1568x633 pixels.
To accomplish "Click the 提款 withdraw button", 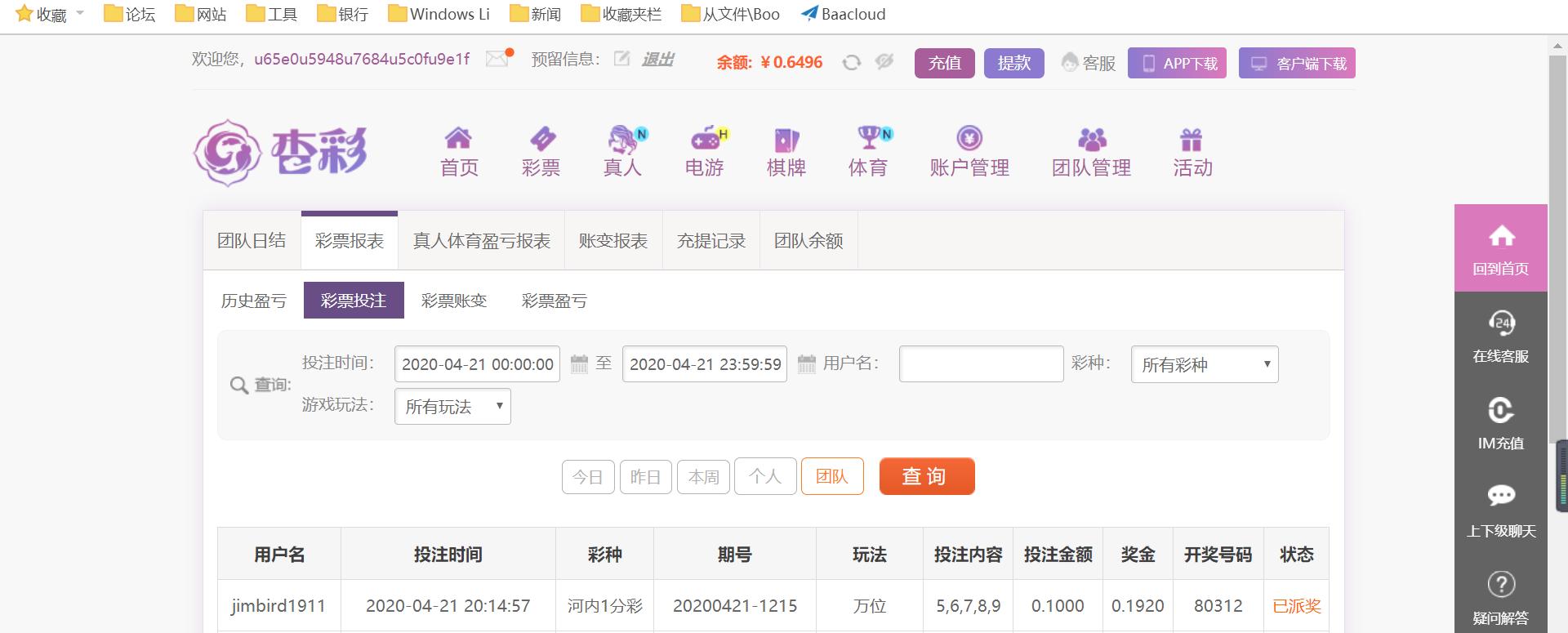I will (x=1014, y=63).
